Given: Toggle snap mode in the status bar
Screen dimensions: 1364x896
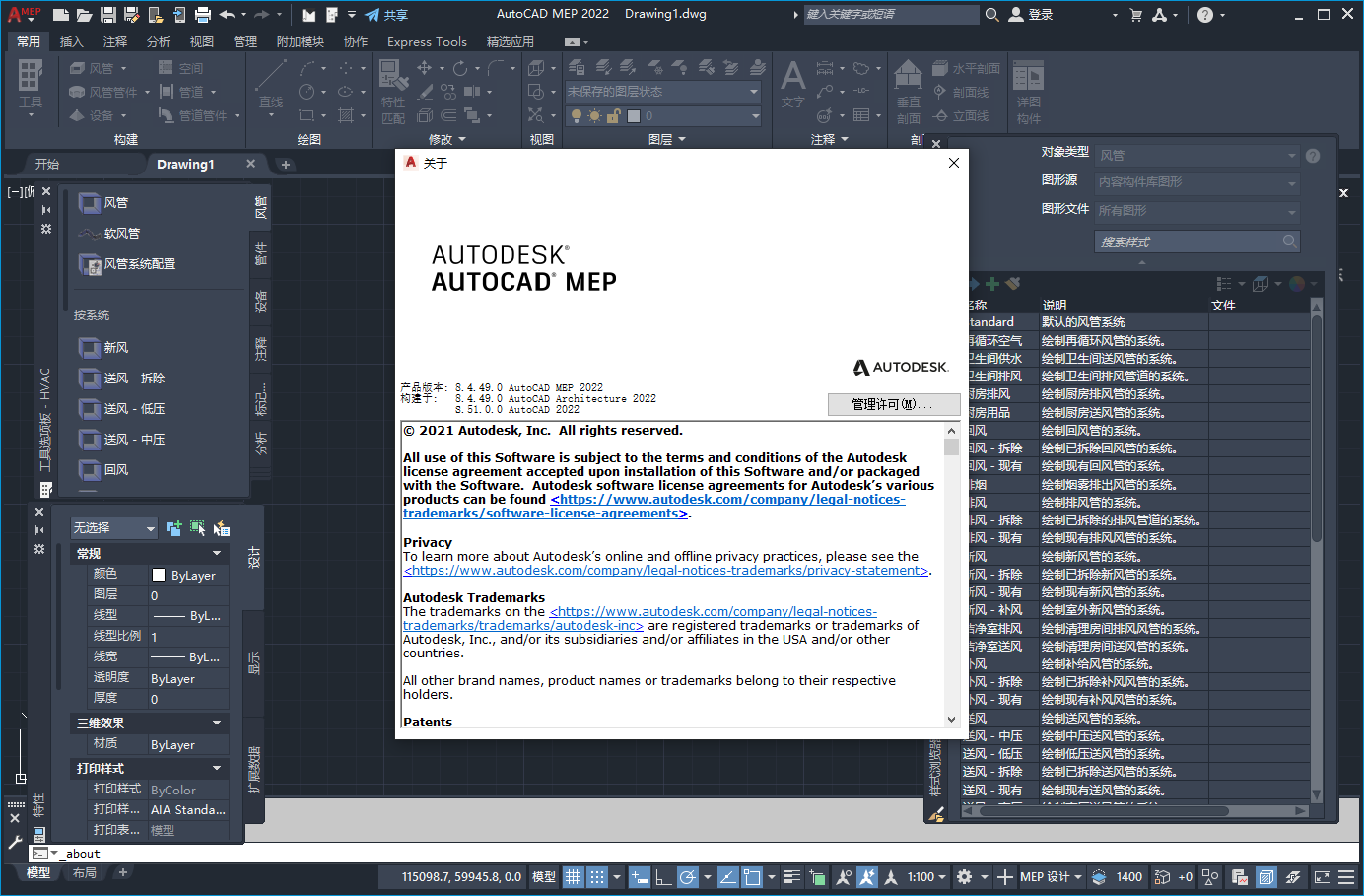Looking at the screenshot, I should point(595,876).
